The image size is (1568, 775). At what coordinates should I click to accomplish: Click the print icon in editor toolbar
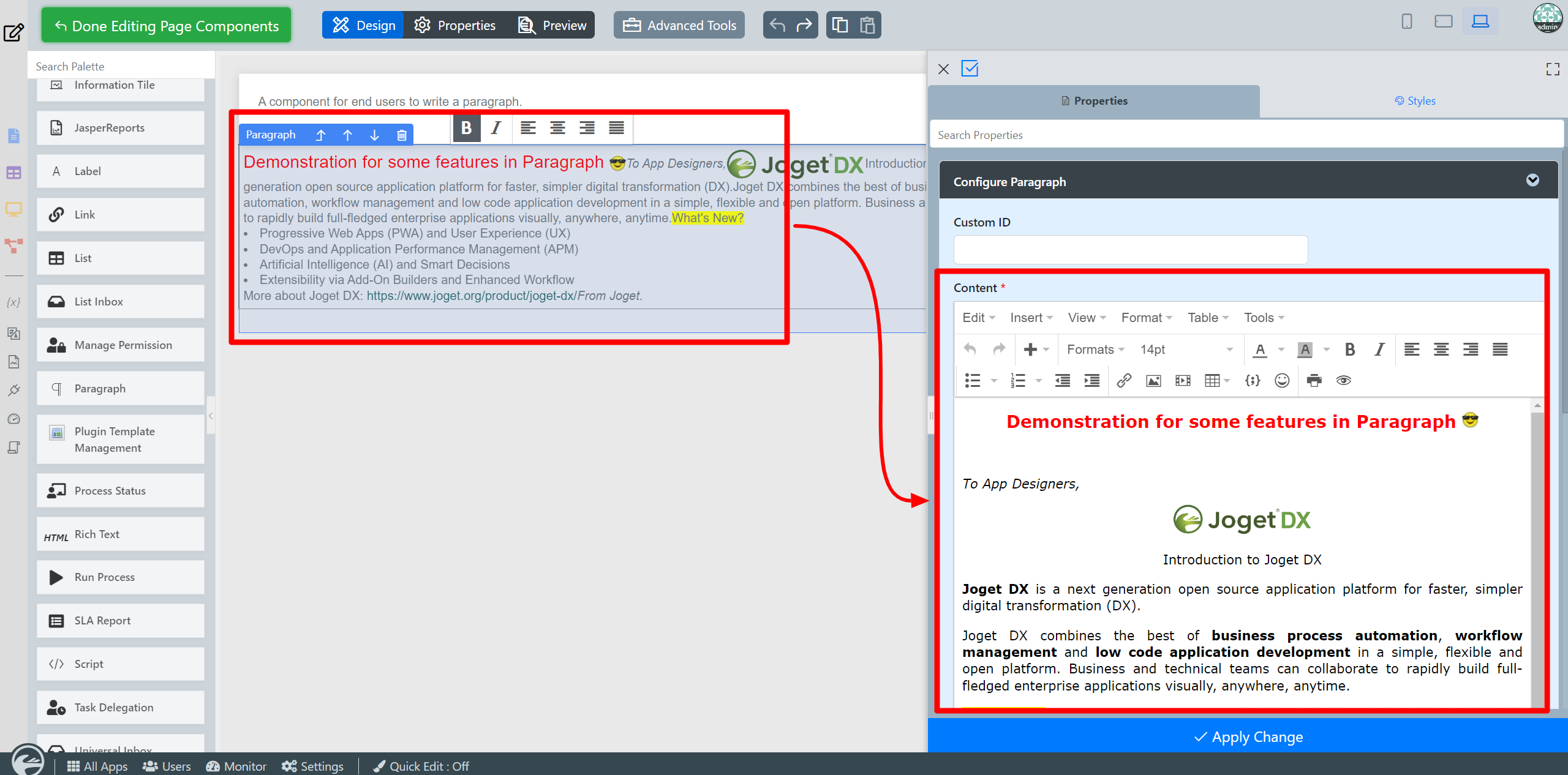1314,381
